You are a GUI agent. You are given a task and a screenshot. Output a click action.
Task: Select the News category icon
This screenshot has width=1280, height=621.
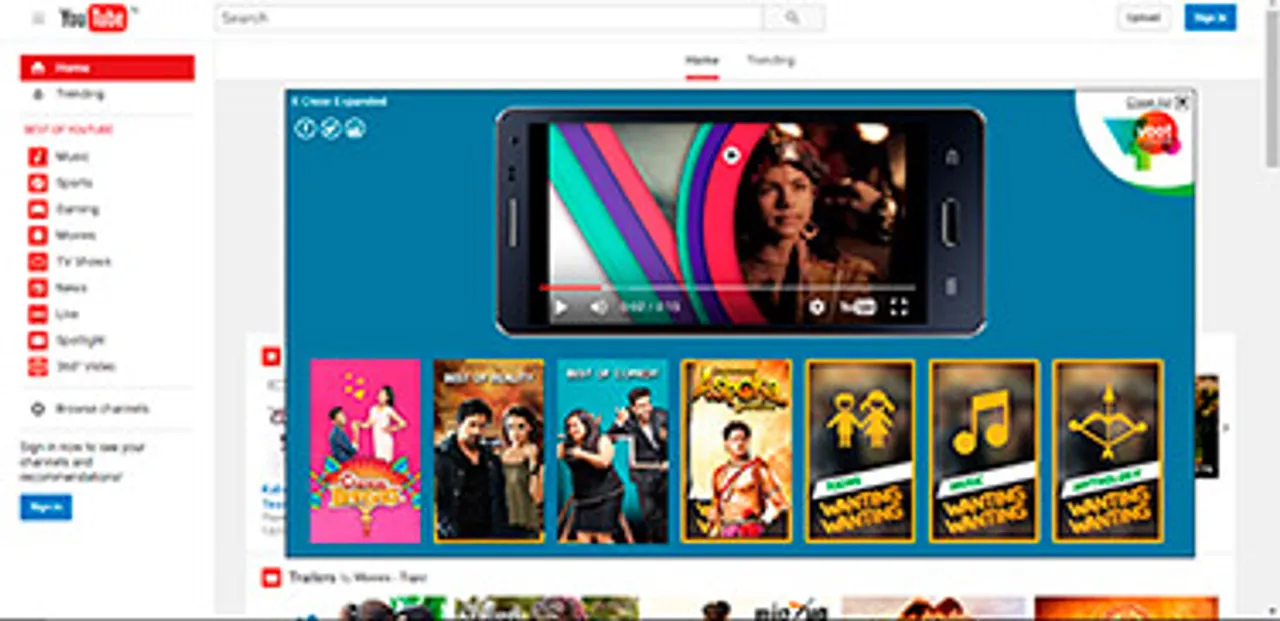[37, 287]
